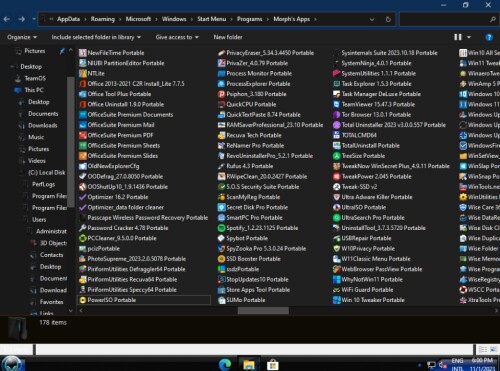Select Downloads under This PC

43,126
